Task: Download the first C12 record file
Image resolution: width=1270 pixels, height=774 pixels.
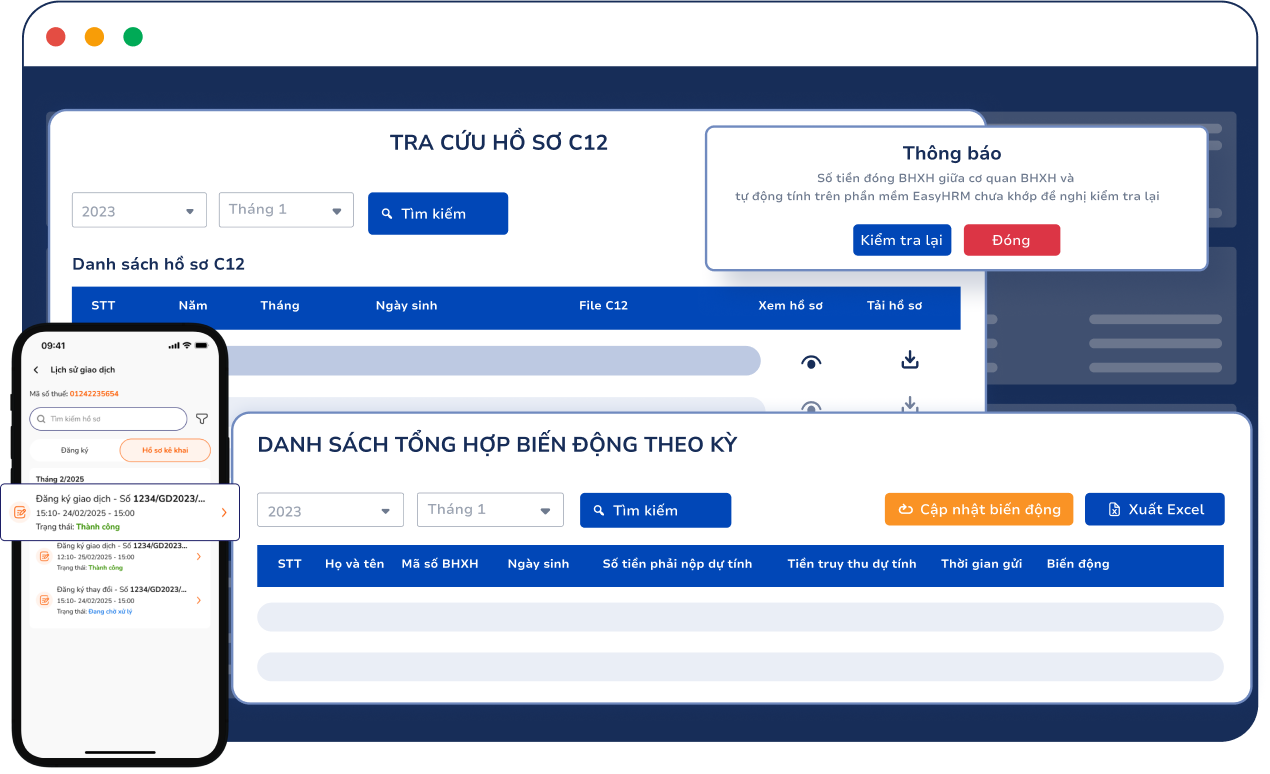Action: 909,360
